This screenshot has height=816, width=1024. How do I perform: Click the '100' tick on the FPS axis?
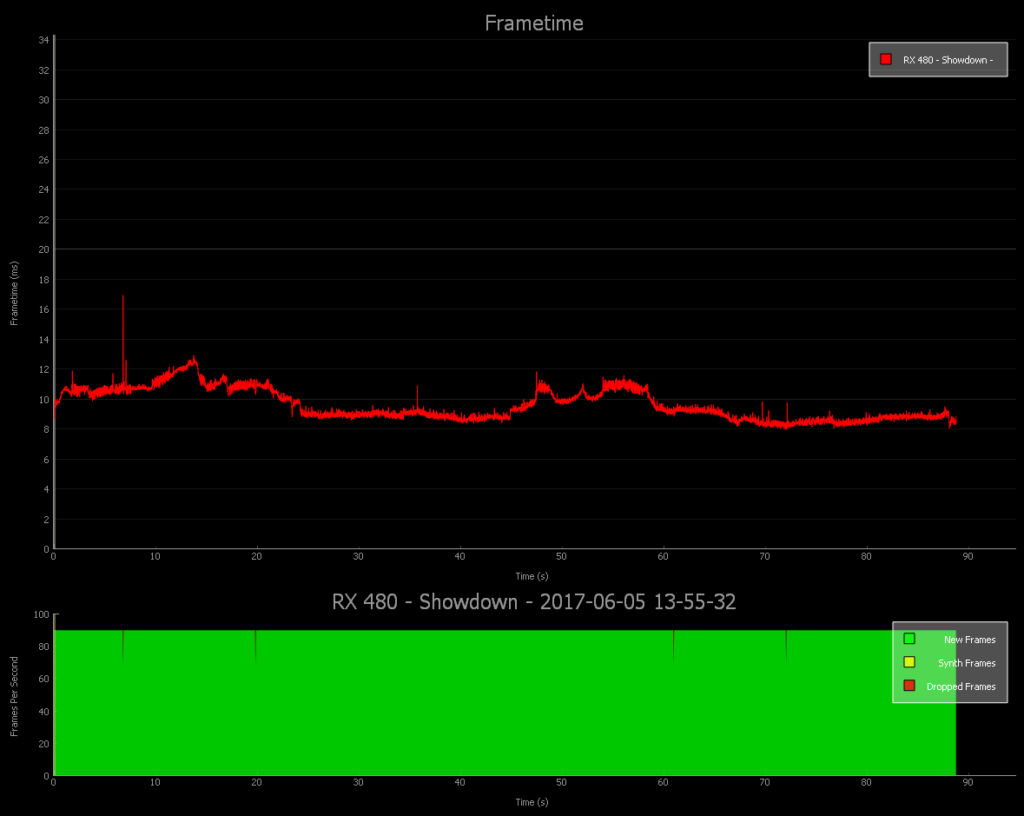point(41,615)
